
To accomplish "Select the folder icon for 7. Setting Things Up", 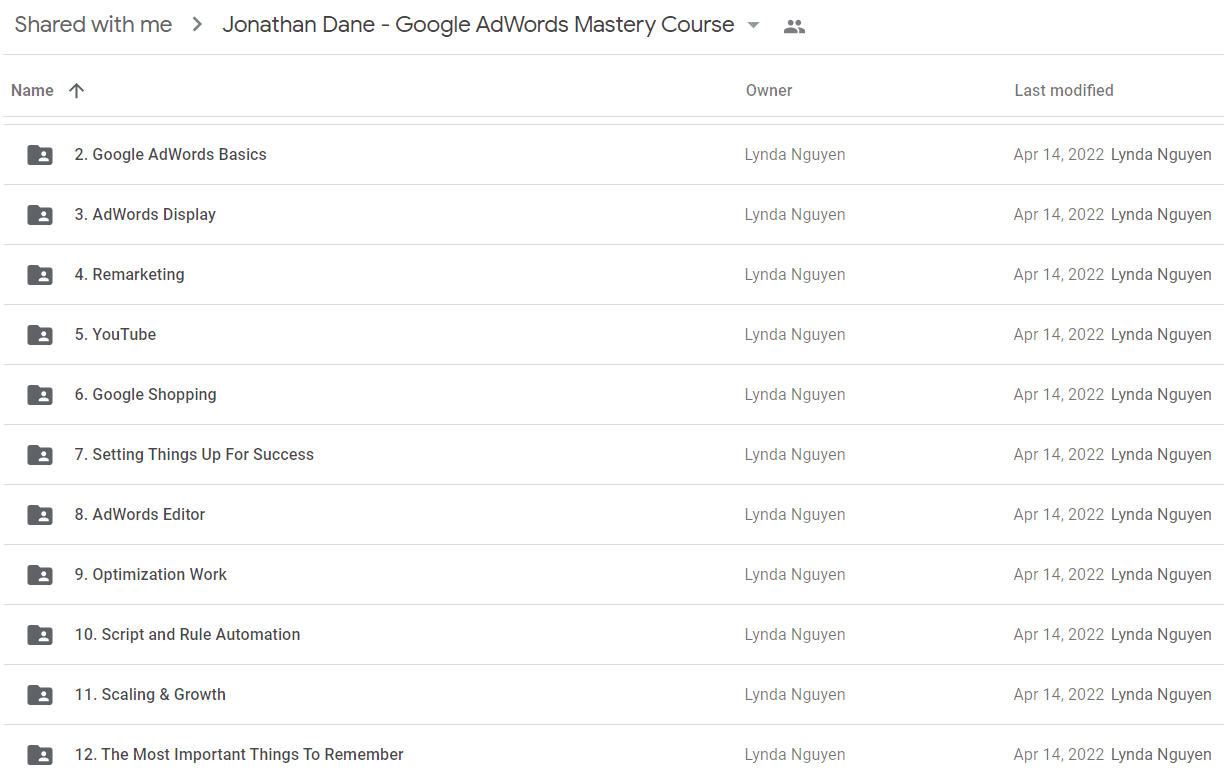I will (x=40, y=455).
